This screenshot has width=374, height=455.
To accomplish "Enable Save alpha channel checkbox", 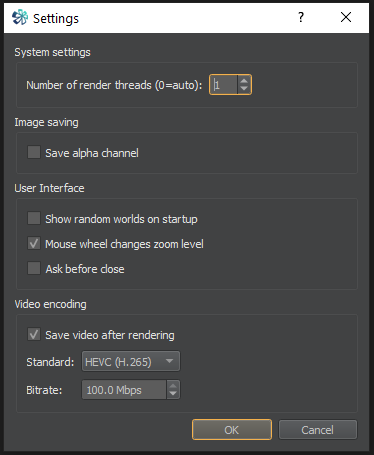I will click(34, 152).
